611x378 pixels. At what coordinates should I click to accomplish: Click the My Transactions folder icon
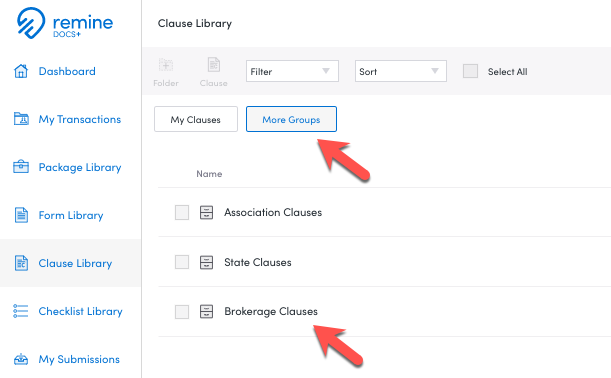21,119
